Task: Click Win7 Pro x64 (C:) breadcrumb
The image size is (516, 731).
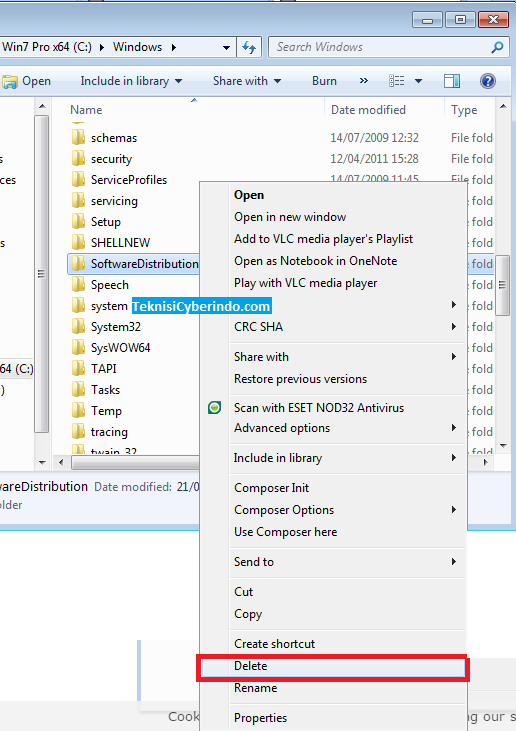Action: pyautogui.click(x=47, y=47)
